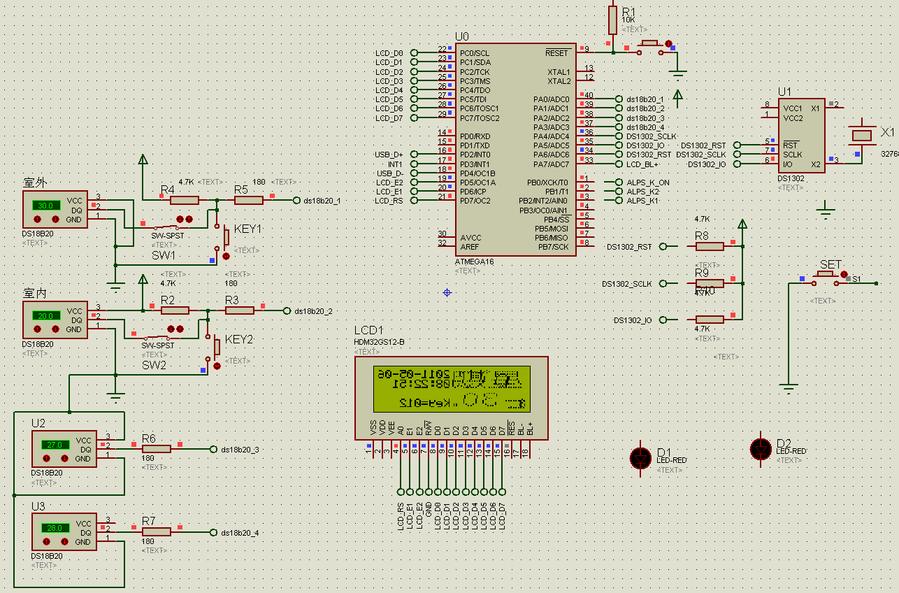Select the 室外 DS18B20 temperature sensor

click(55, 213)
